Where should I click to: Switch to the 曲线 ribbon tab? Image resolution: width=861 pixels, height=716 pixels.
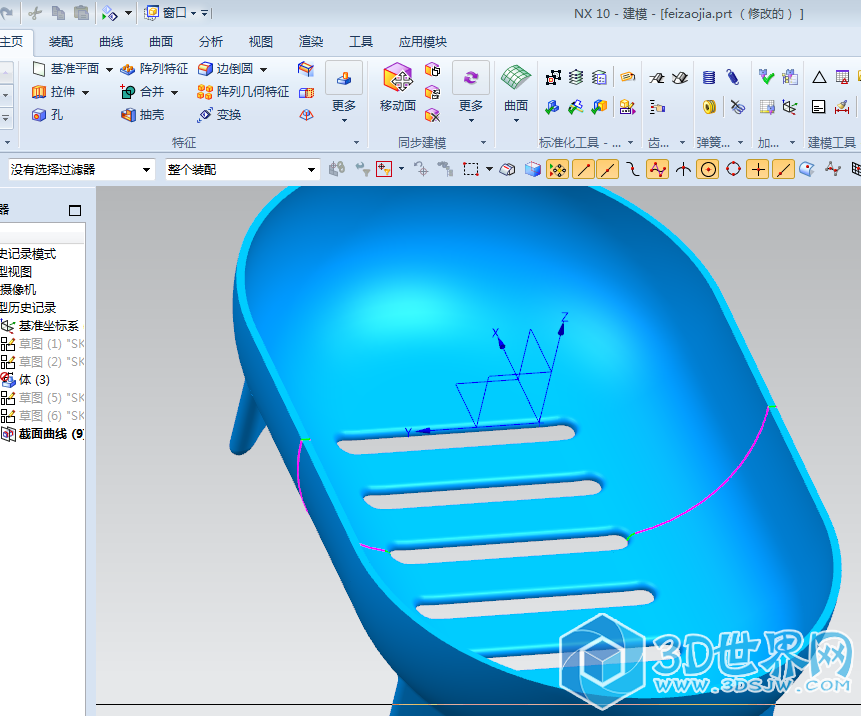click(x=111, y=42)
